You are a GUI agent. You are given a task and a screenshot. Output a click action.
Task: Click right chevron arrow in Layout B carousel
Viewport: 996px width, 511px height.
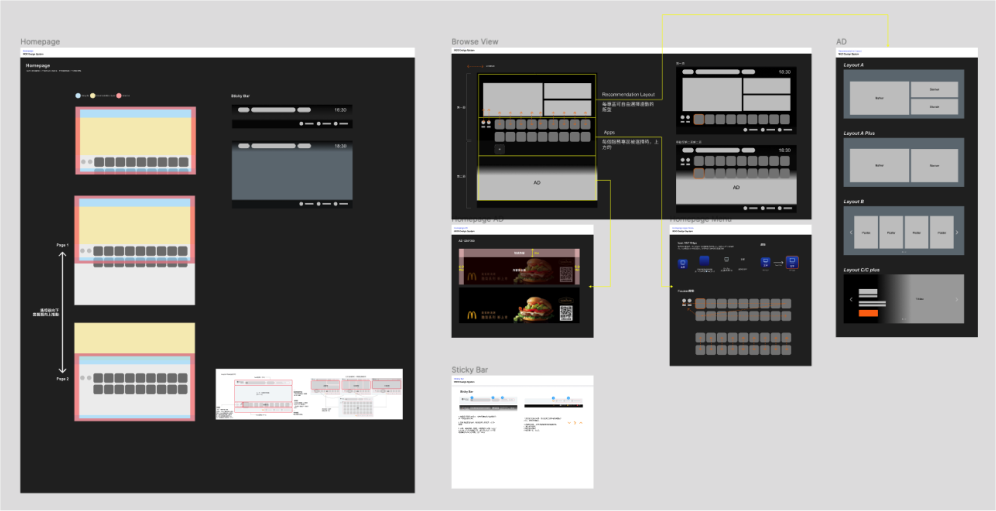click(x=958, y=233)
